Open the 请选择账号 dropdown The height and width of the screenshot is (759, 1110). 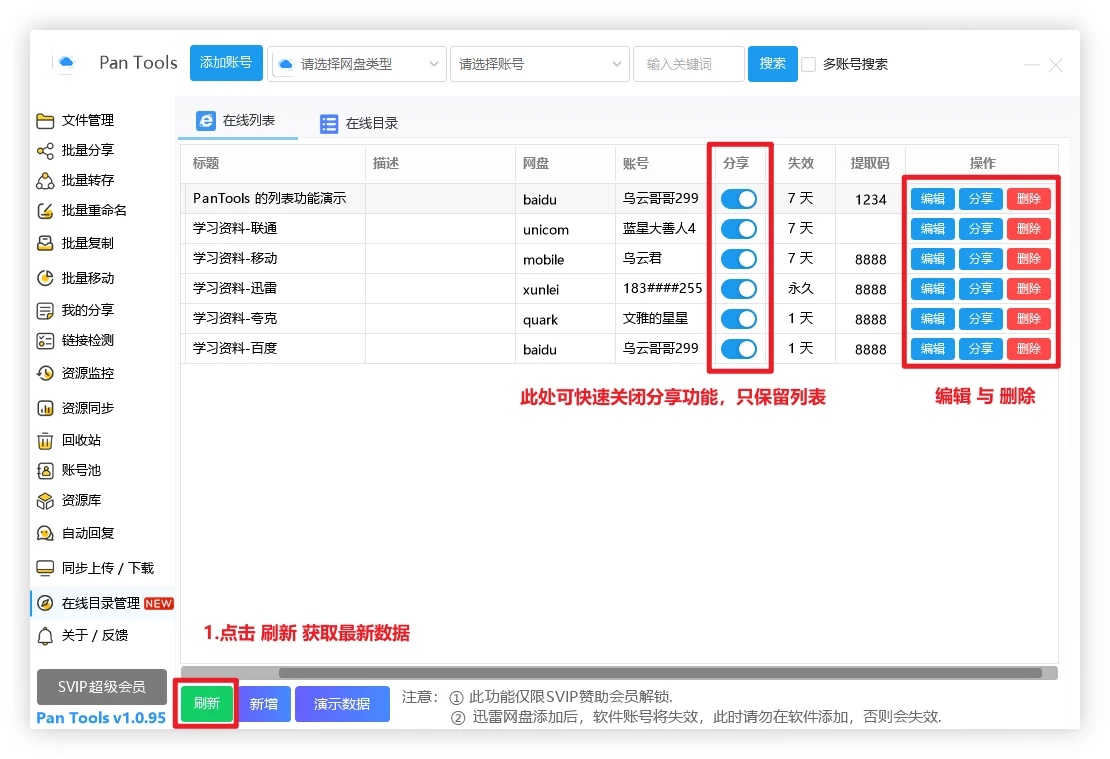pos(539,64)
